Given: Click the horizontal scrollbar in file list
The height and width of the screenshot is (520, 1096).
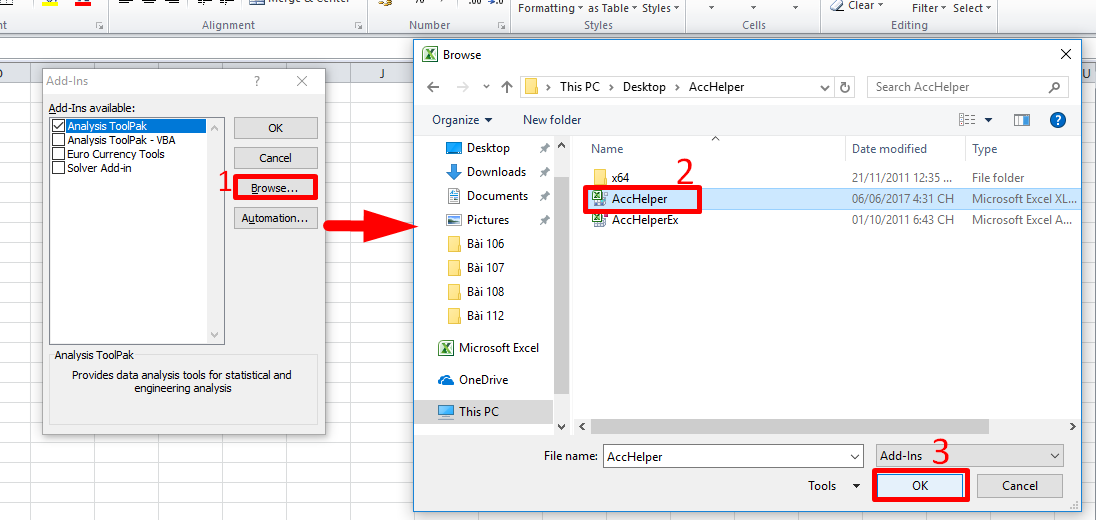Looking at the screenshot, I should (x=790, y=426).
